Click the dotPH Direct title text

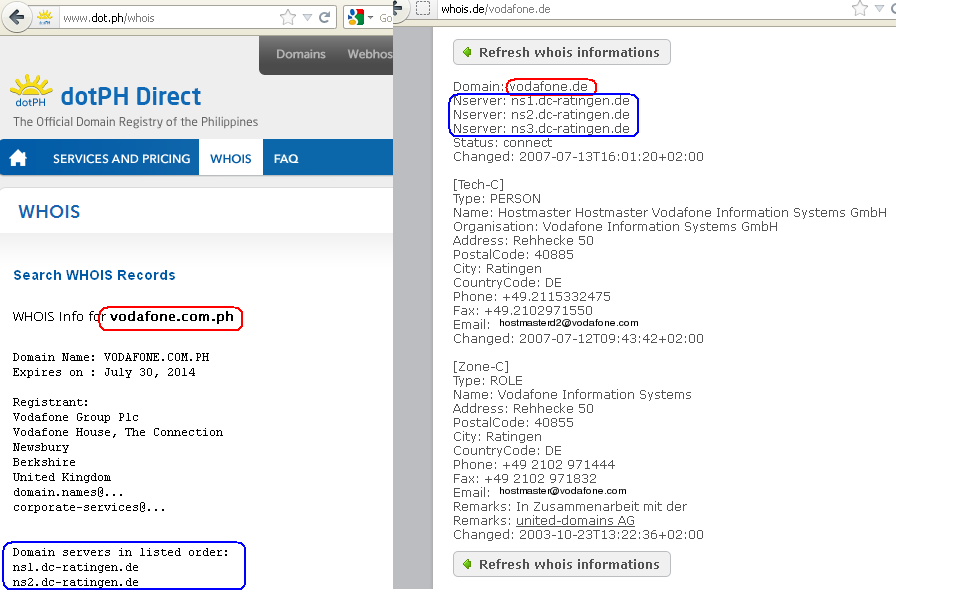point(131,96)
